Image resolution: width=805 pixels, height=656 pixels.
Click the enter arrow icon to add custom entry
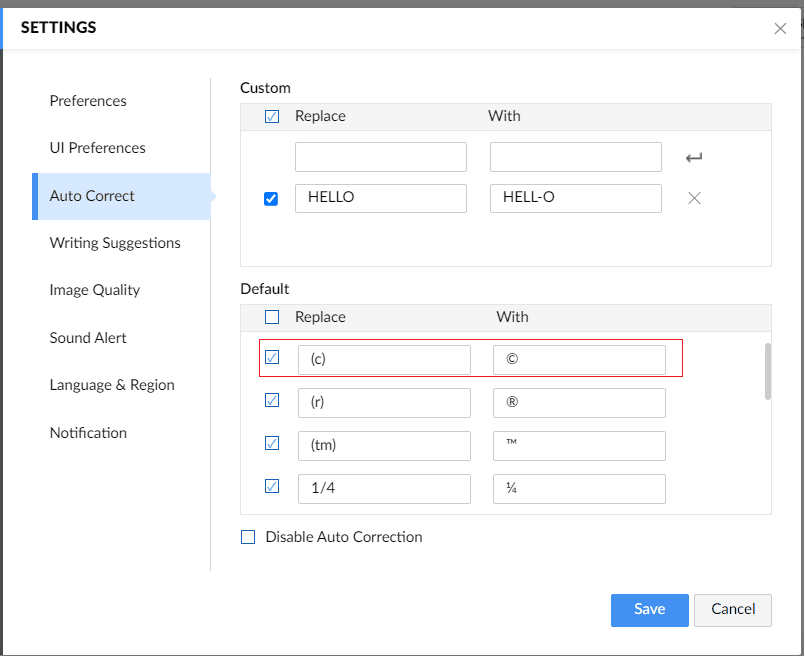click(694, 157)
